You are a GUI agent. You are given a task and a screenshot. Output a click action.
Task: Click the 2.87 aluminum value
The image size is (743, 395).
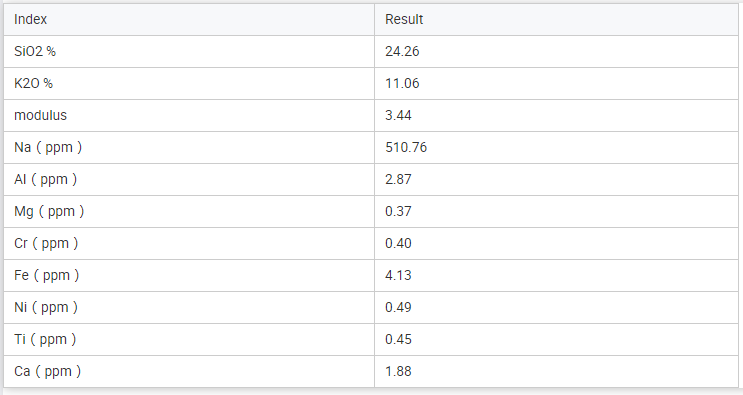click(398, 180)
